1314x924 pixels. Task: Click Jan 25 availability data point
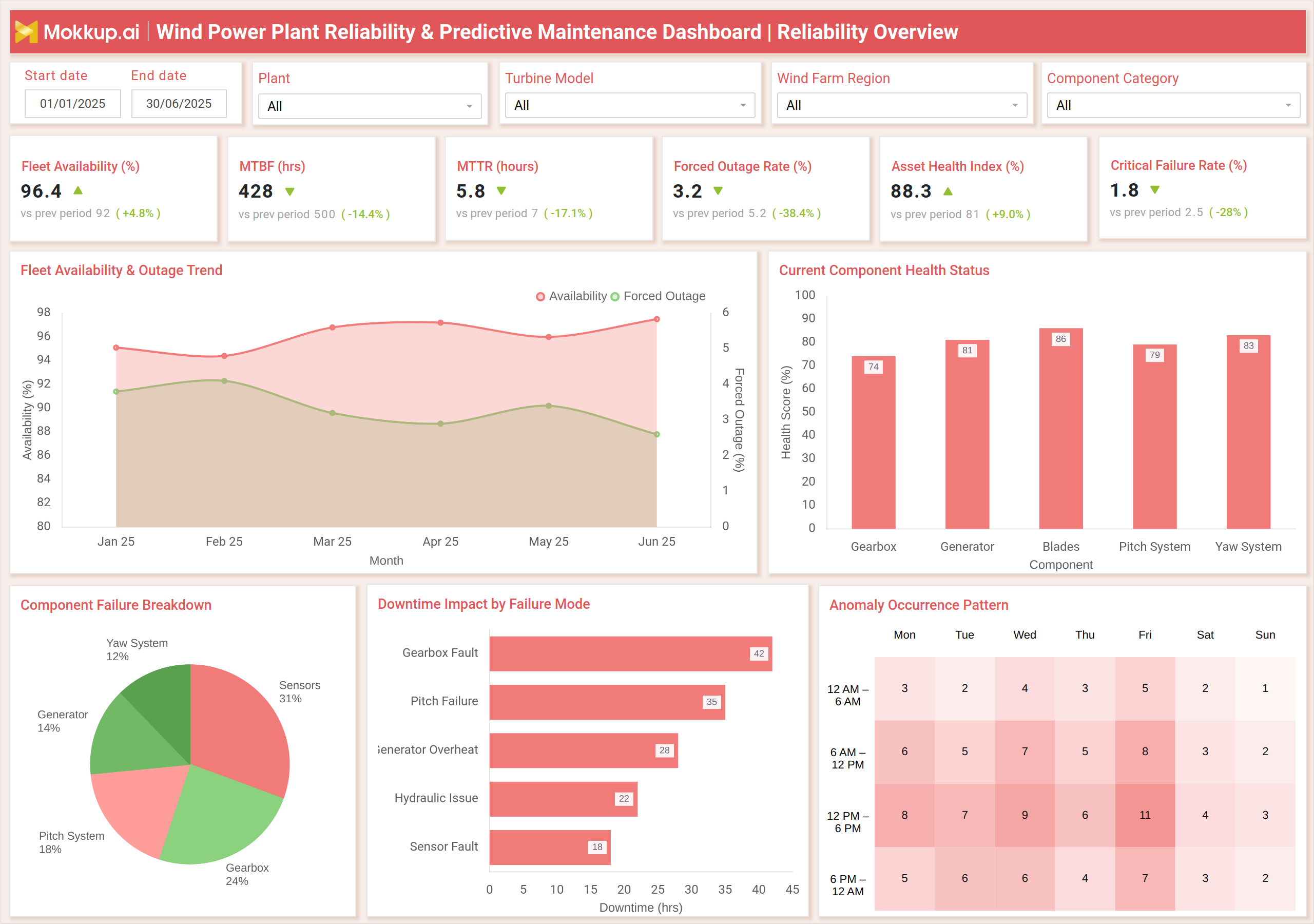[116, 348]
